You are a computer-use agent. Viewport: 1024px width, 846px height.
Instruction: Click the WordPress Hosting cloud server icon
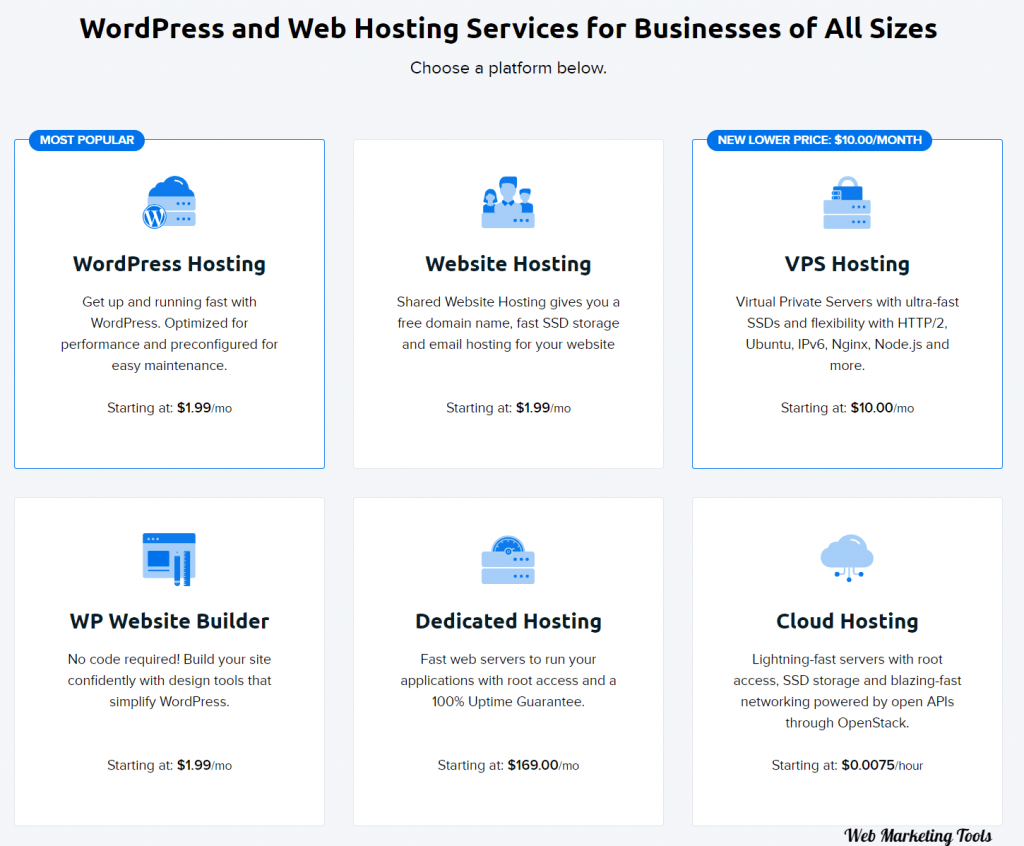click(169, 202)
